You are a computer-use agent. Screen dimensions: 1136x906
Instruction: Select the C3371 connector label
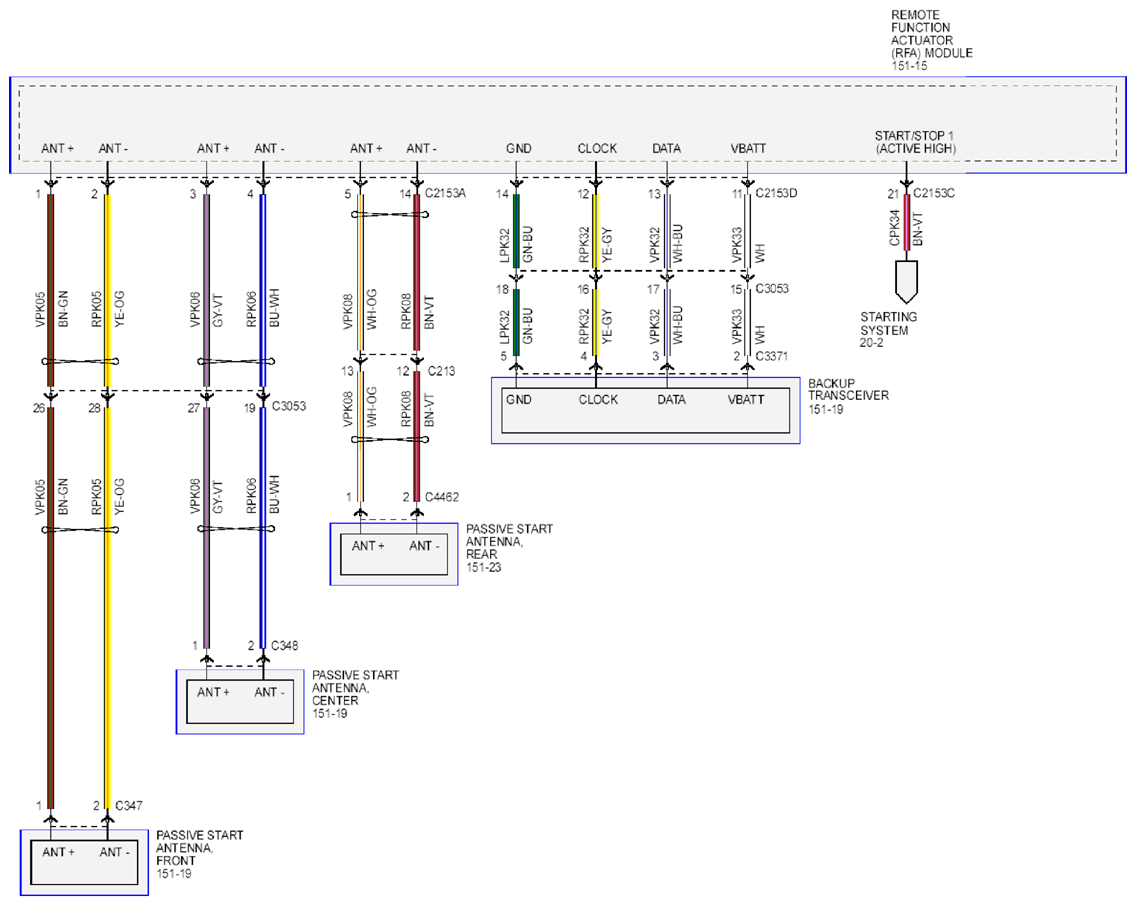click(772, 356)
